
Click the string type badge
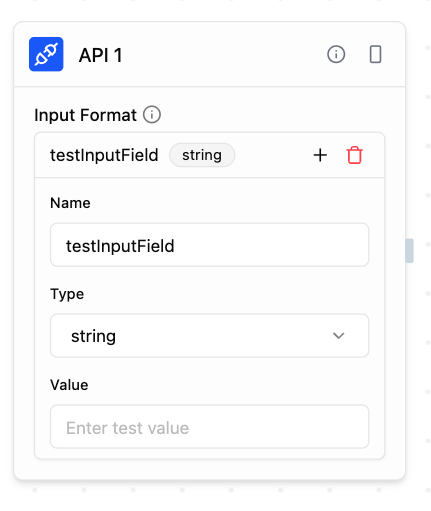(202, 155)
